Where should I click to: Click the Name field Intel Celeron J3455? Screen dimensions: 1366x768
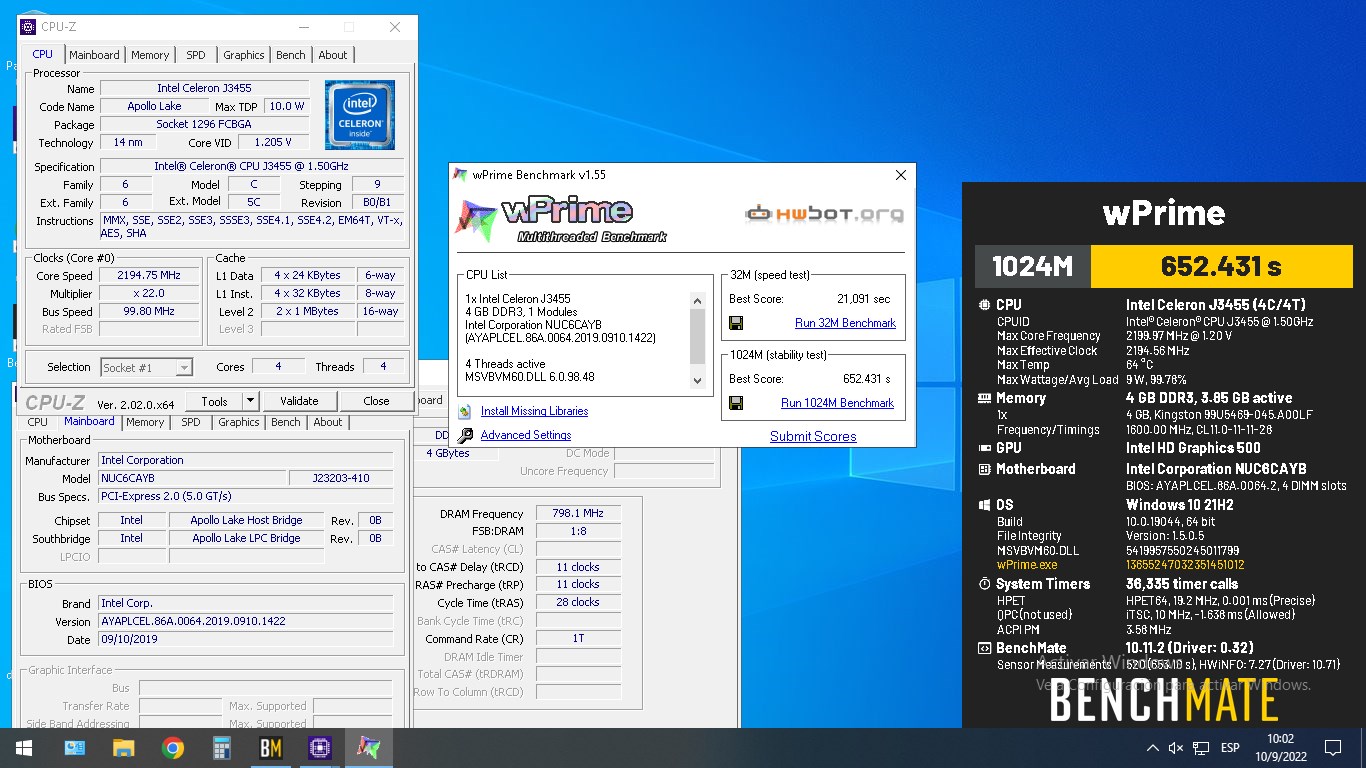point(203,88)
